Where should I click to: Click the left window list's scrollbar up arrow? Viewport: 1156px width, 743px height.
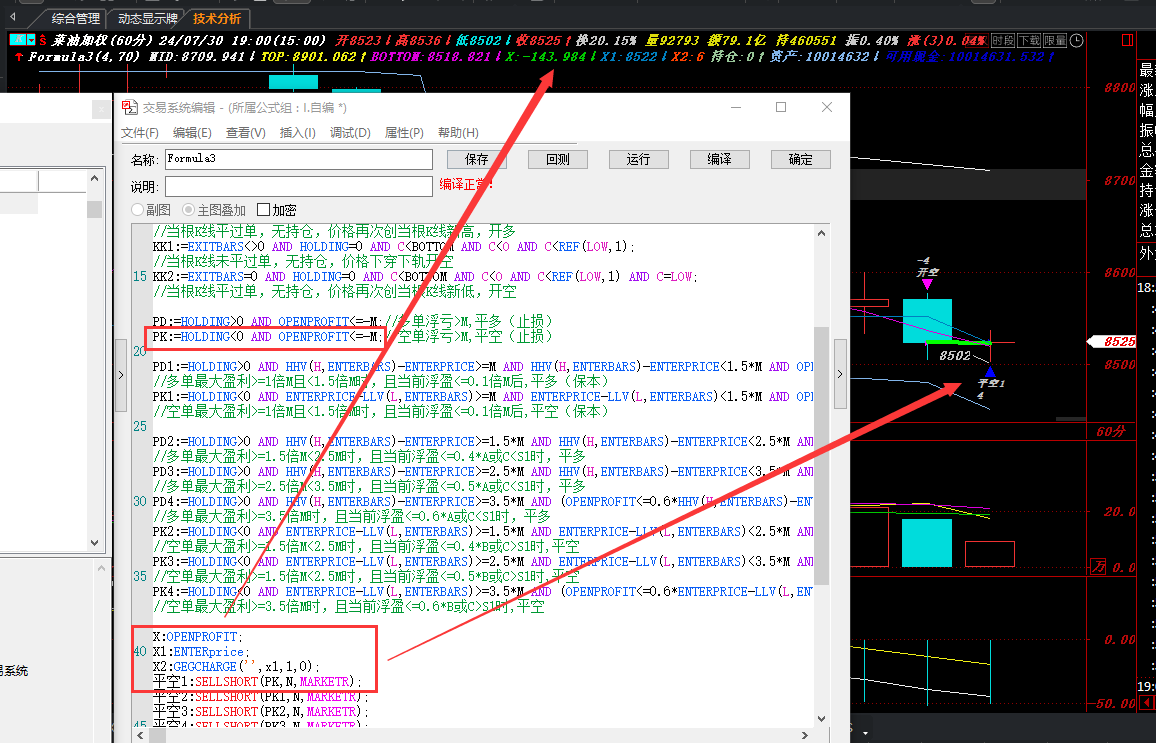coord(94,178)
